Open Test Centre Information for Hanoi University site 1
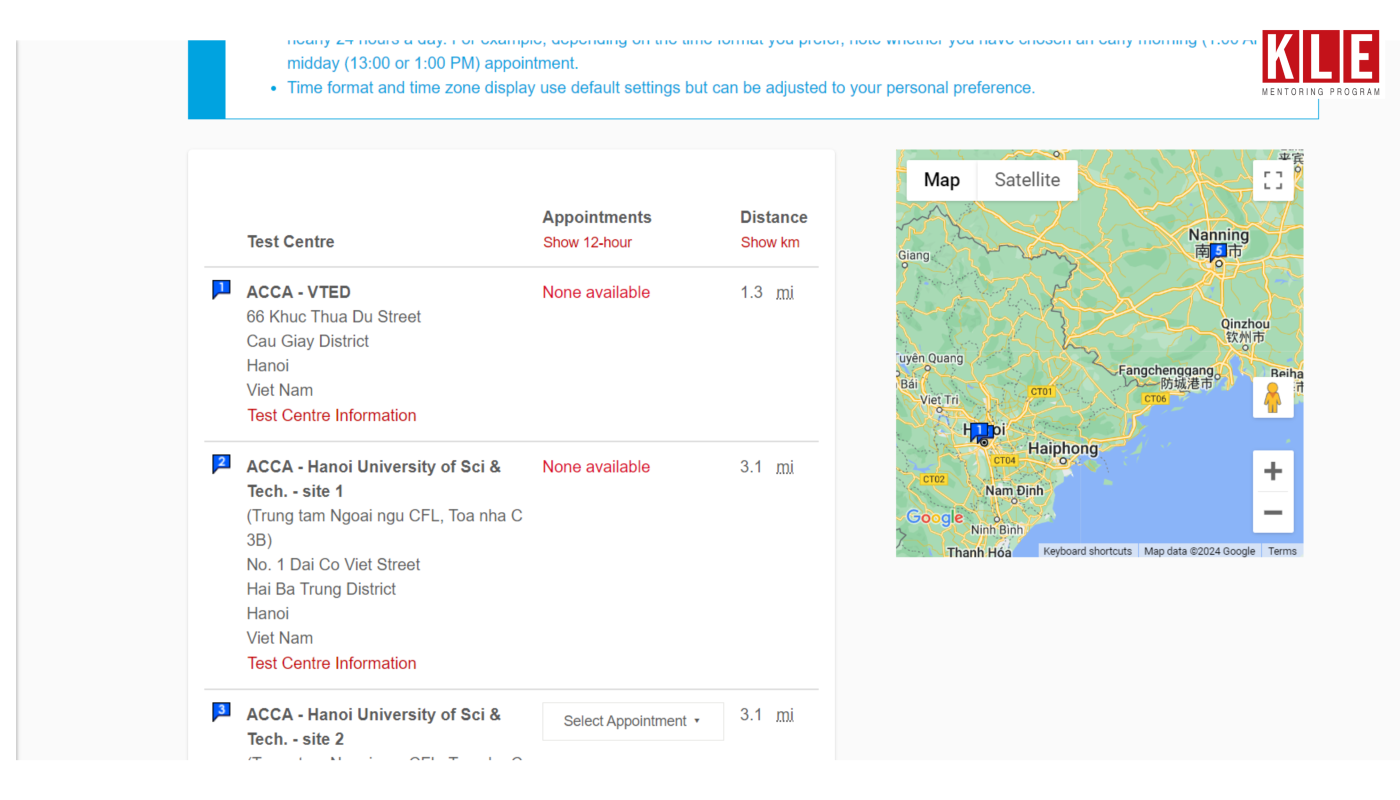 (332, 663)
